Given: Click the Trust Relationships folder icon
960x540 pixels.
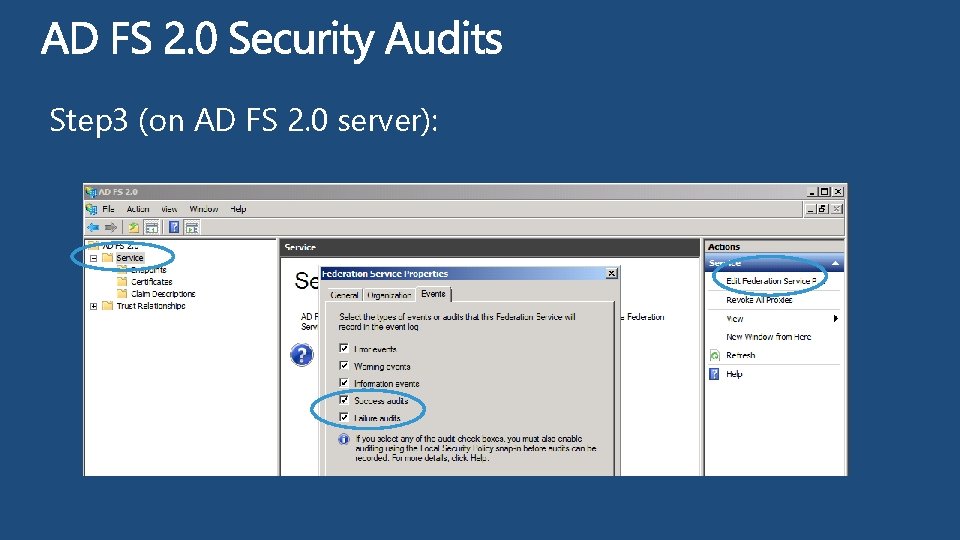Looking at the screenshot, I should pos(108,306).
